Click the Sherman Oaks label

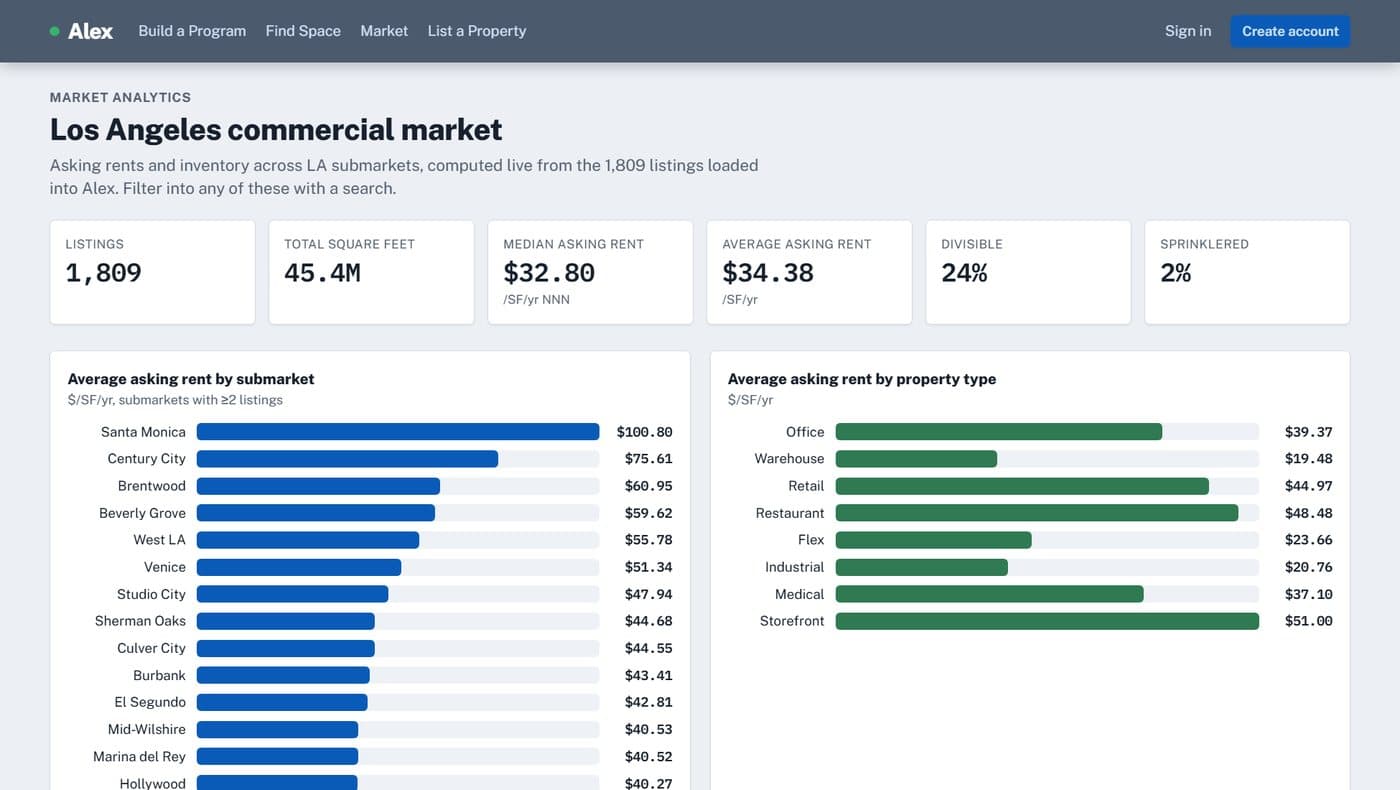click(x=140, y=621)
